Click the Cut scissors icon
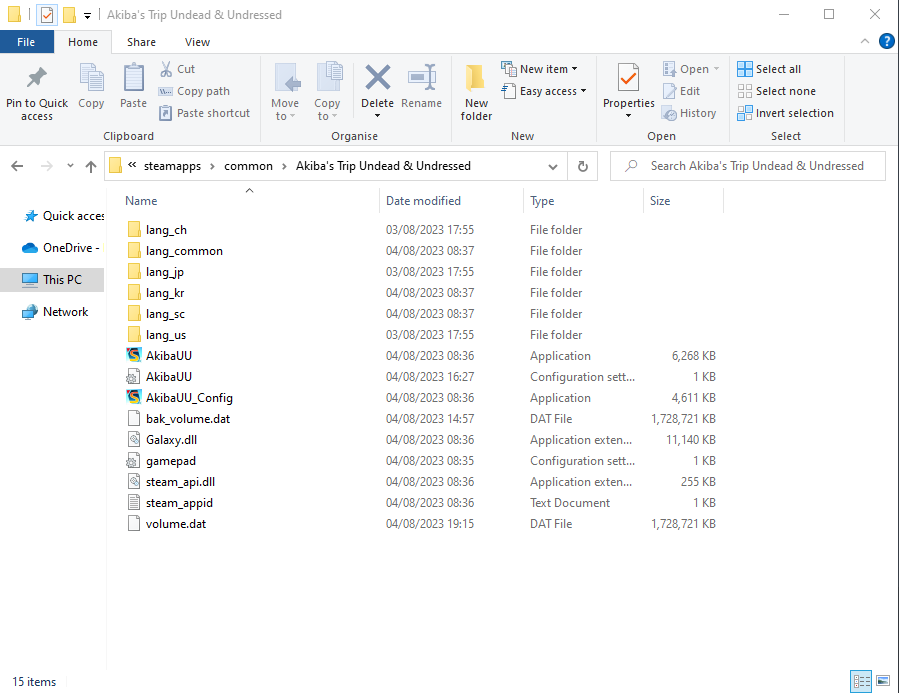The width and height of the screenshot is (899, 693). point(166,69)
